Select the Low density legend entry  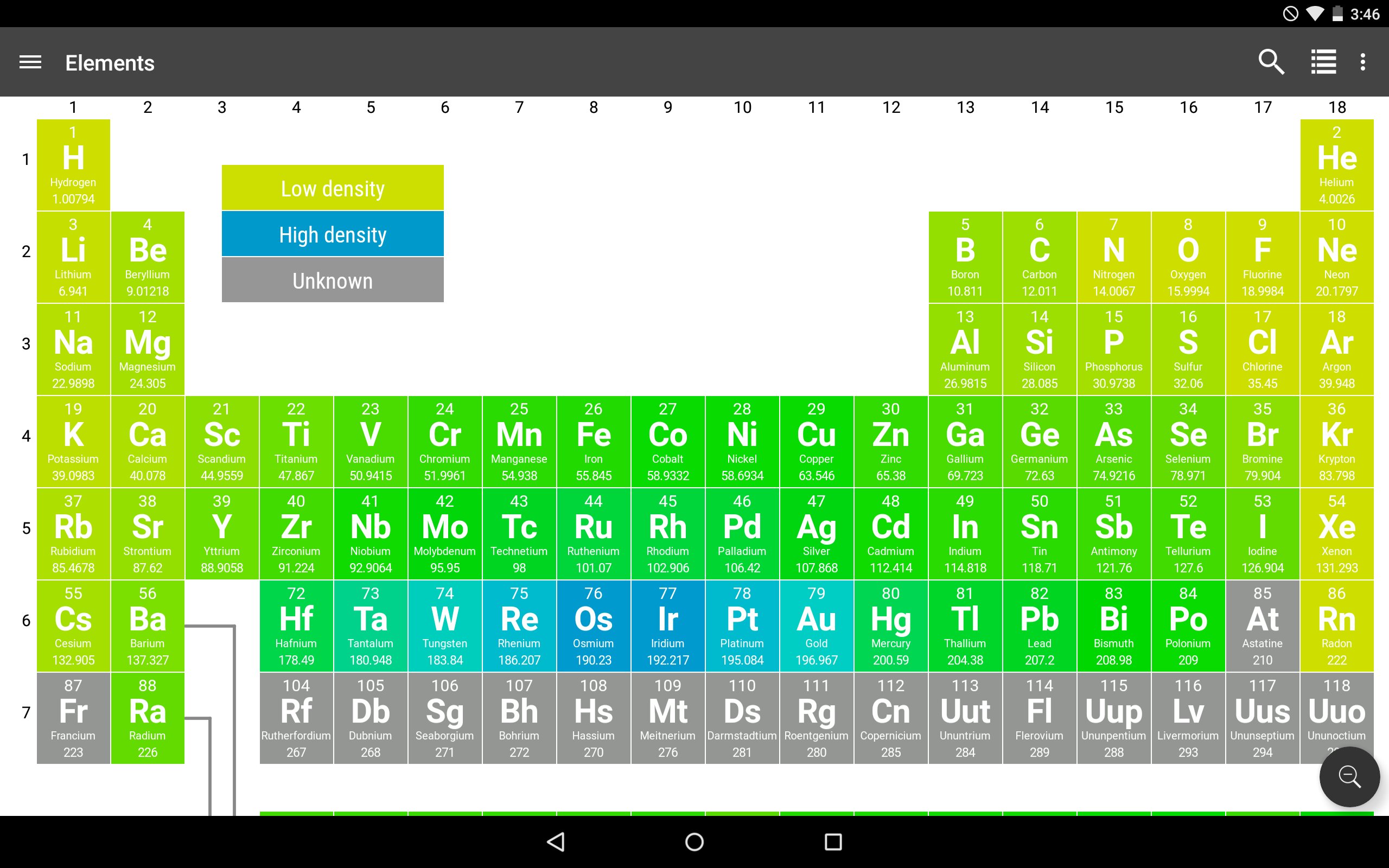pyautogui.click(x=332, y=188)
